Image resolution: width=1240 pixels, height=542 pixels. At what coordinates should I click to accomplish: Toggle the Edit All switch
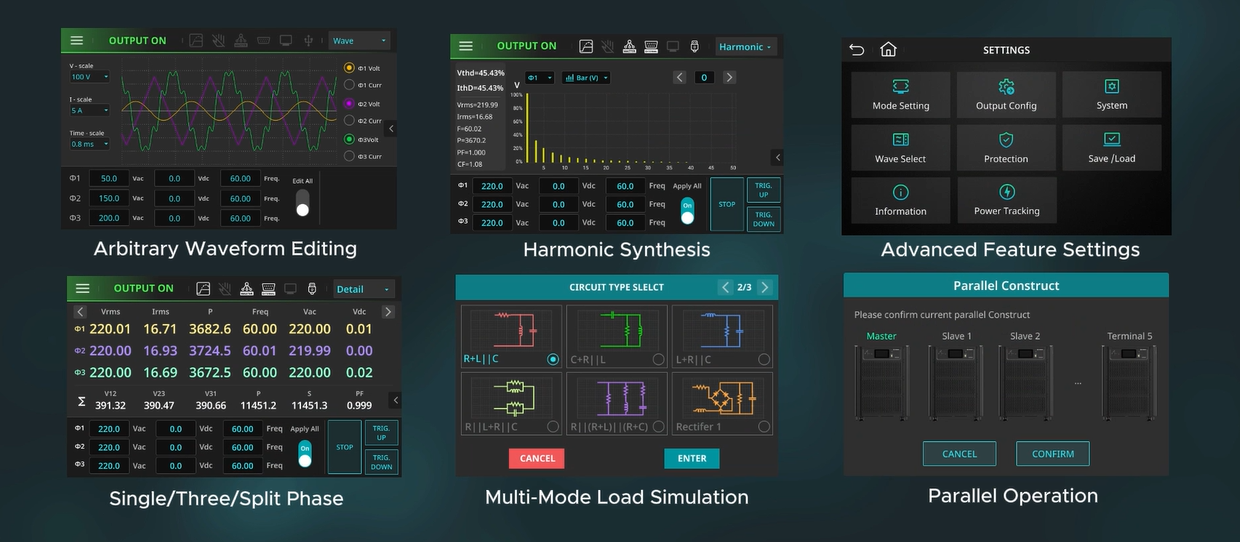click(x=303, y=204)
